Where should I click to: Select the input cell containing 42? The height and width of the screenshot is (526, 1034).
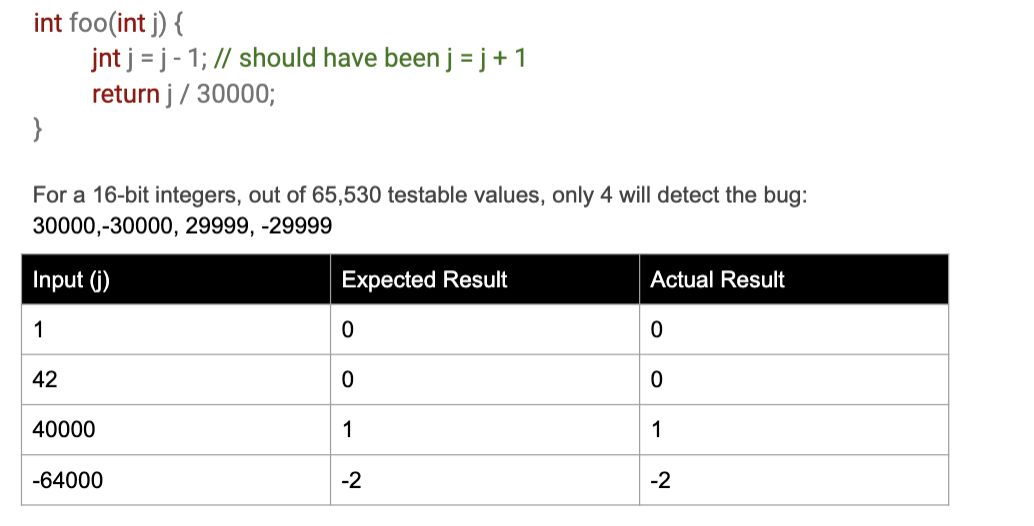coord(175,380)
